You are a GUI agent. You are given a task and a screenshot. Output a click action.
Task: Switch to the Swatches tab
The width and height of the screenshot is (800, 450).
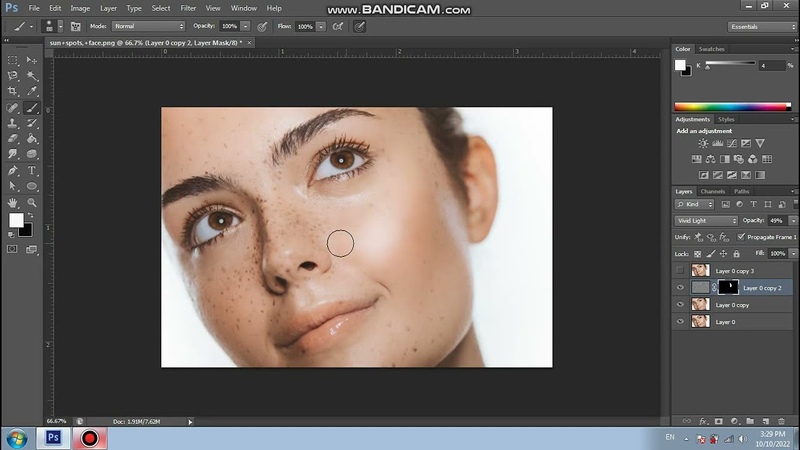pyautogui.click(x=711, y=49)
